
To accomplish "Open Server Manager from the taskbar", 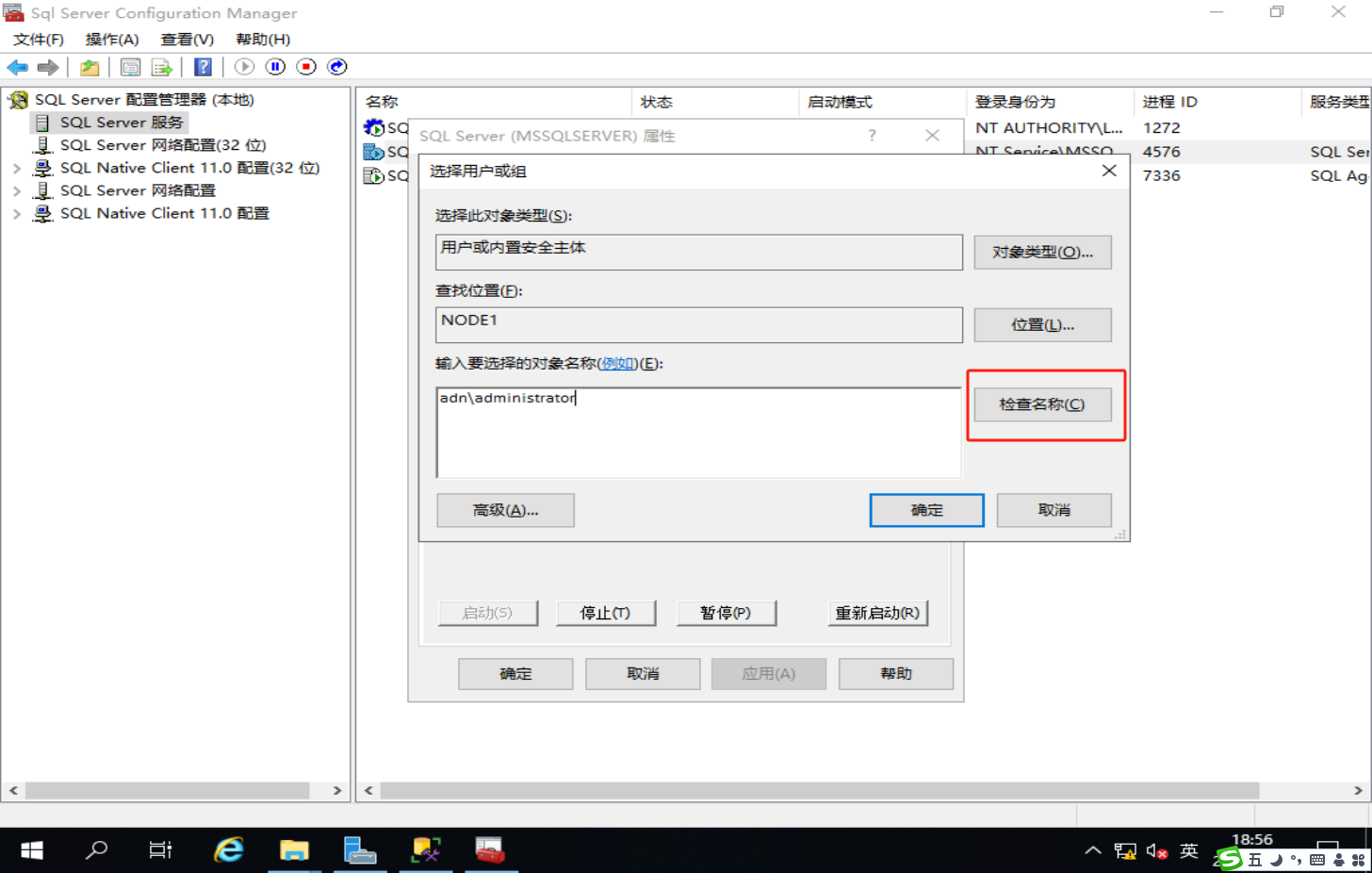I will tap(359, 850).
